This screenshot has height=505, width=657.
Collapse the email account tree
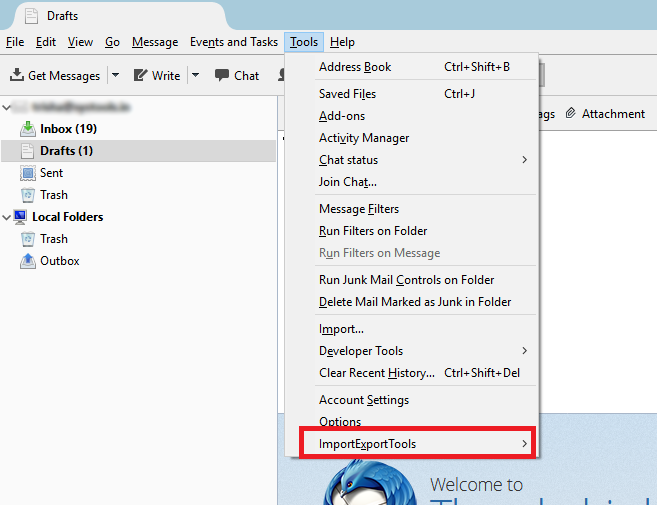[x=6, y=108]
